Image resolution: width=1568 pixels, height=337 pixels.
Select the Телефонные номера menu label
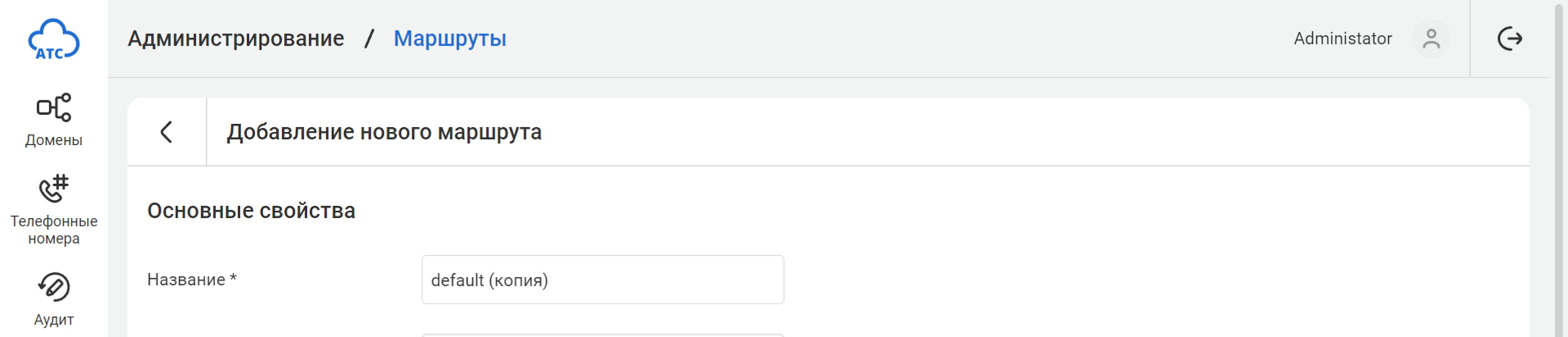click(54, 230)
